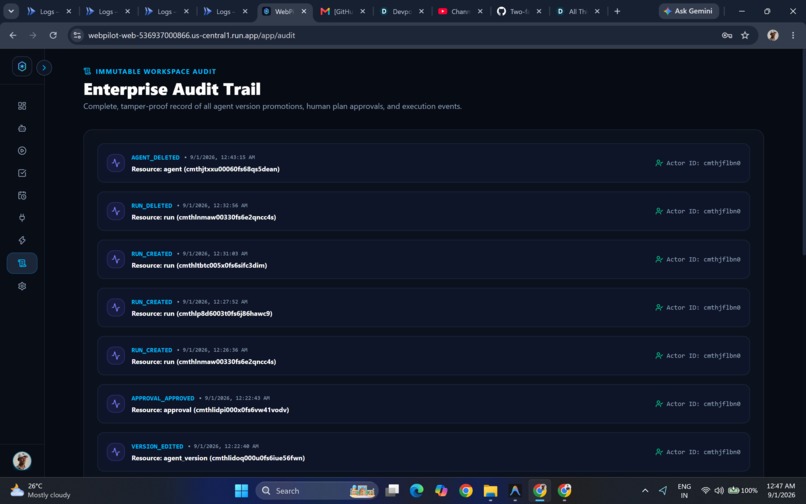Show hidden icons with the tray chevron
The width and height of the screenshot is (806, 504).
pos(645,491)
